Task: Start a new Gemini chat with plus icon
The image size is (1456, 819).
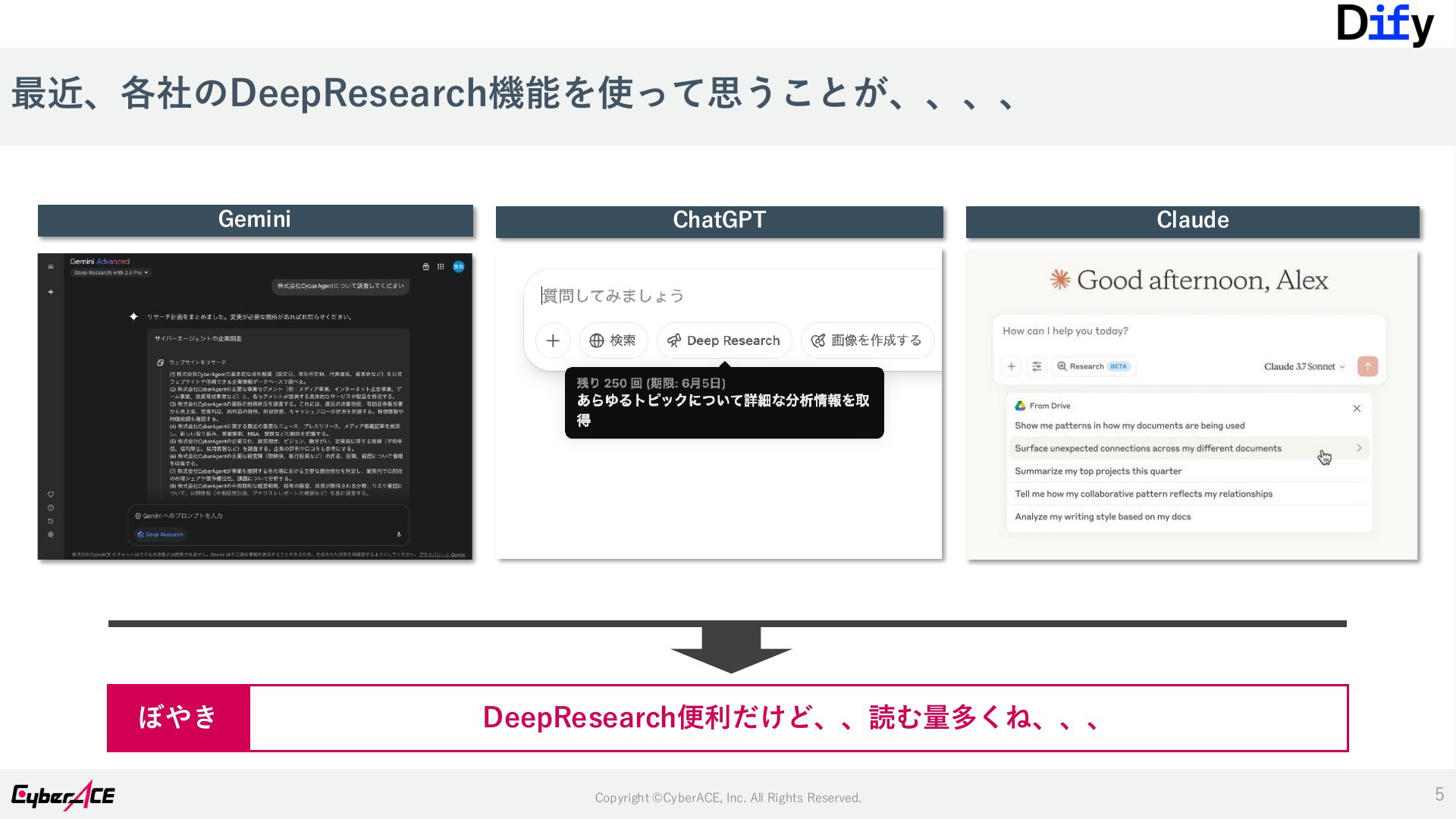Action: point(51,292)
